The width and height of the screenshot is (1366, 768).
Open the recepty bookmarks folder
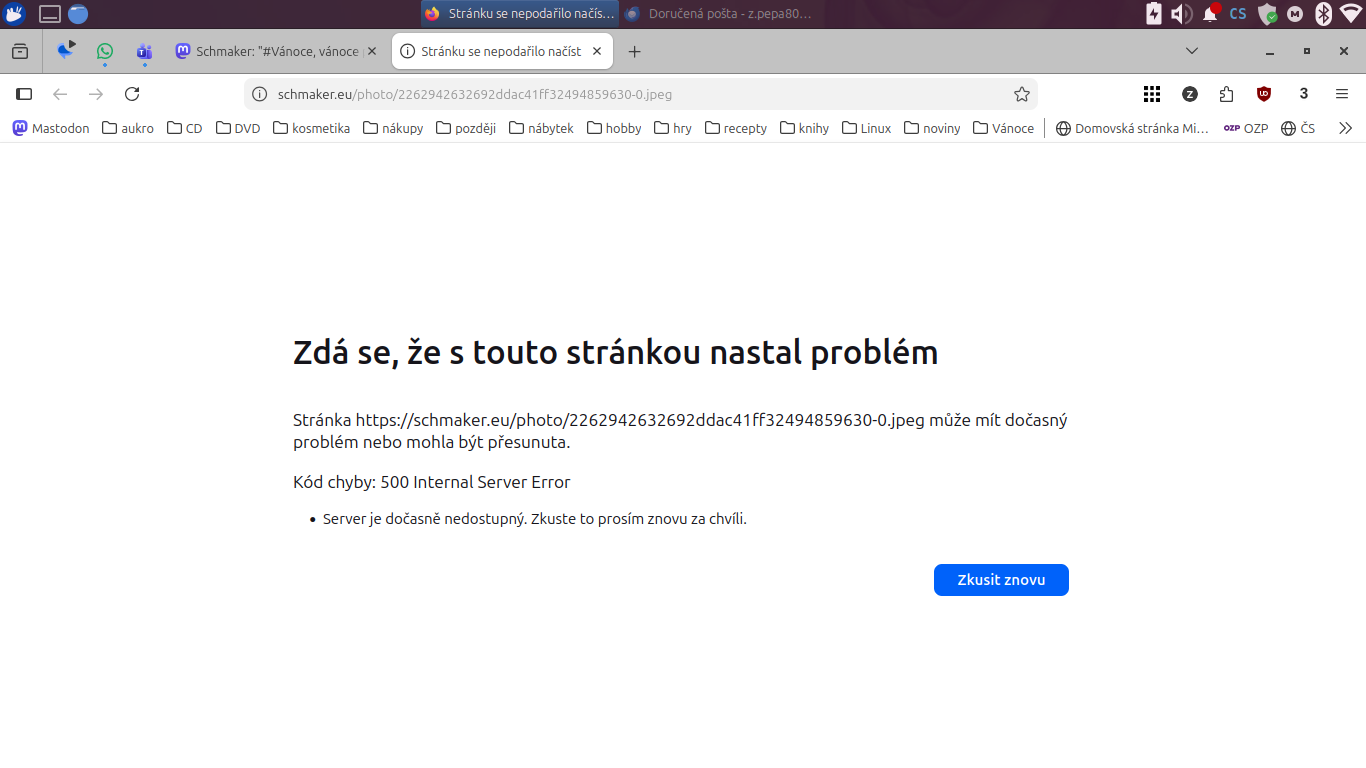pyautogui.click(x=736, y=128)
